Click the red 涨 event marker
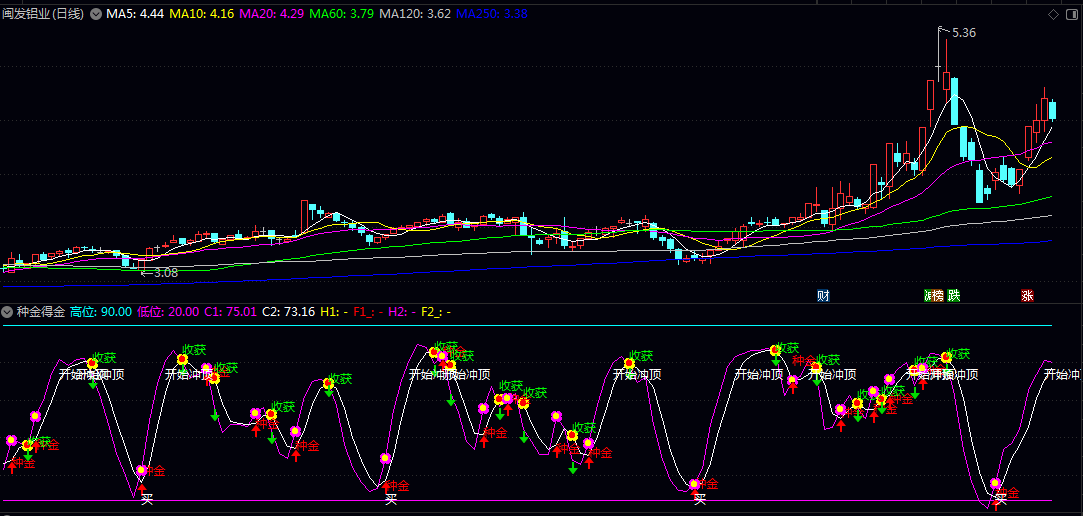1083x516 pixels. pos(1027,295)
